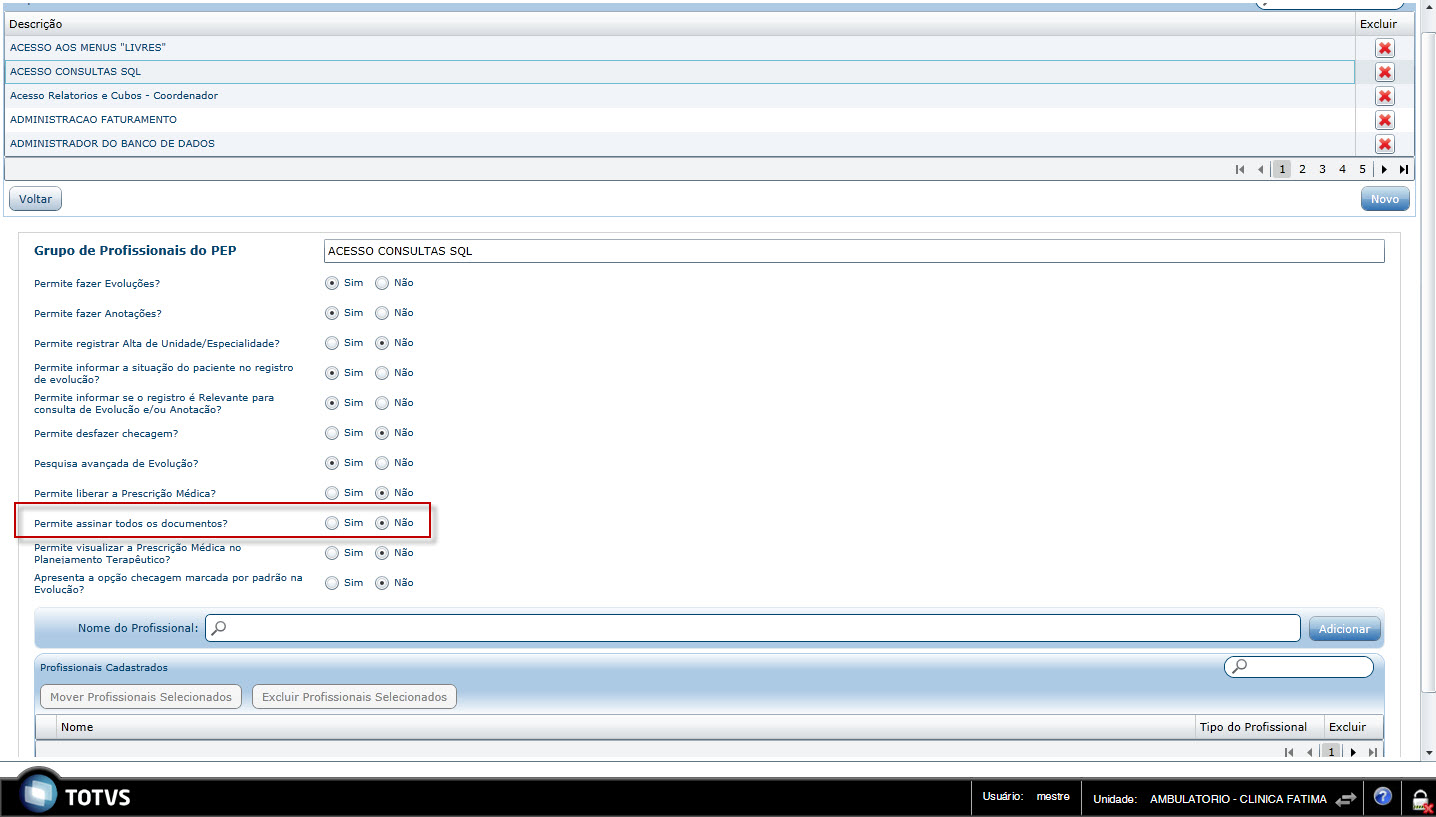Open page 3 of the description list
Image resolution: width=1436 pixels, height=817 pixels.
[x=1322, y=169]
